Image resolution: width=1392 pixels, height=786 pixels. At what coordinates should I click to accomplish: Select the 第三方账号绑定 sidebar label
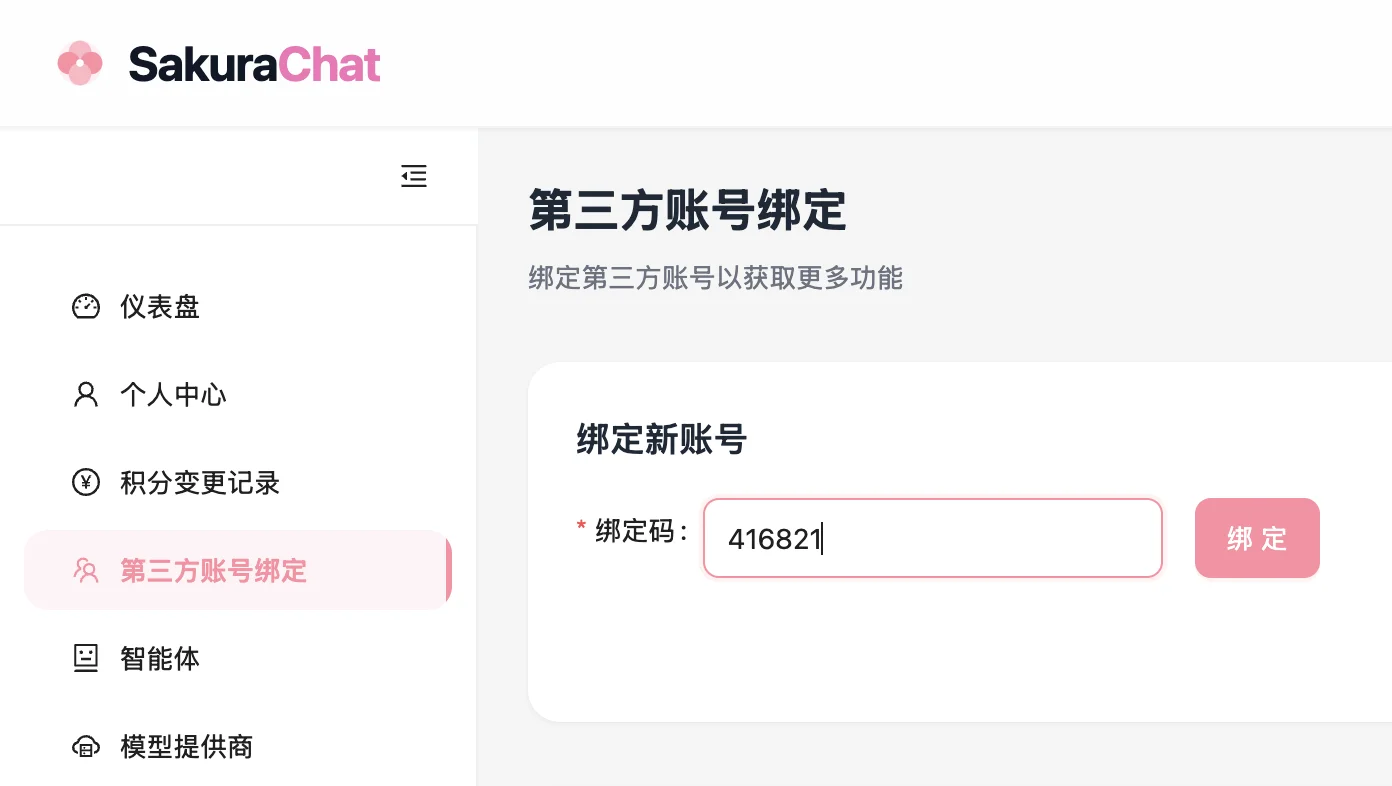coord(213,571)
